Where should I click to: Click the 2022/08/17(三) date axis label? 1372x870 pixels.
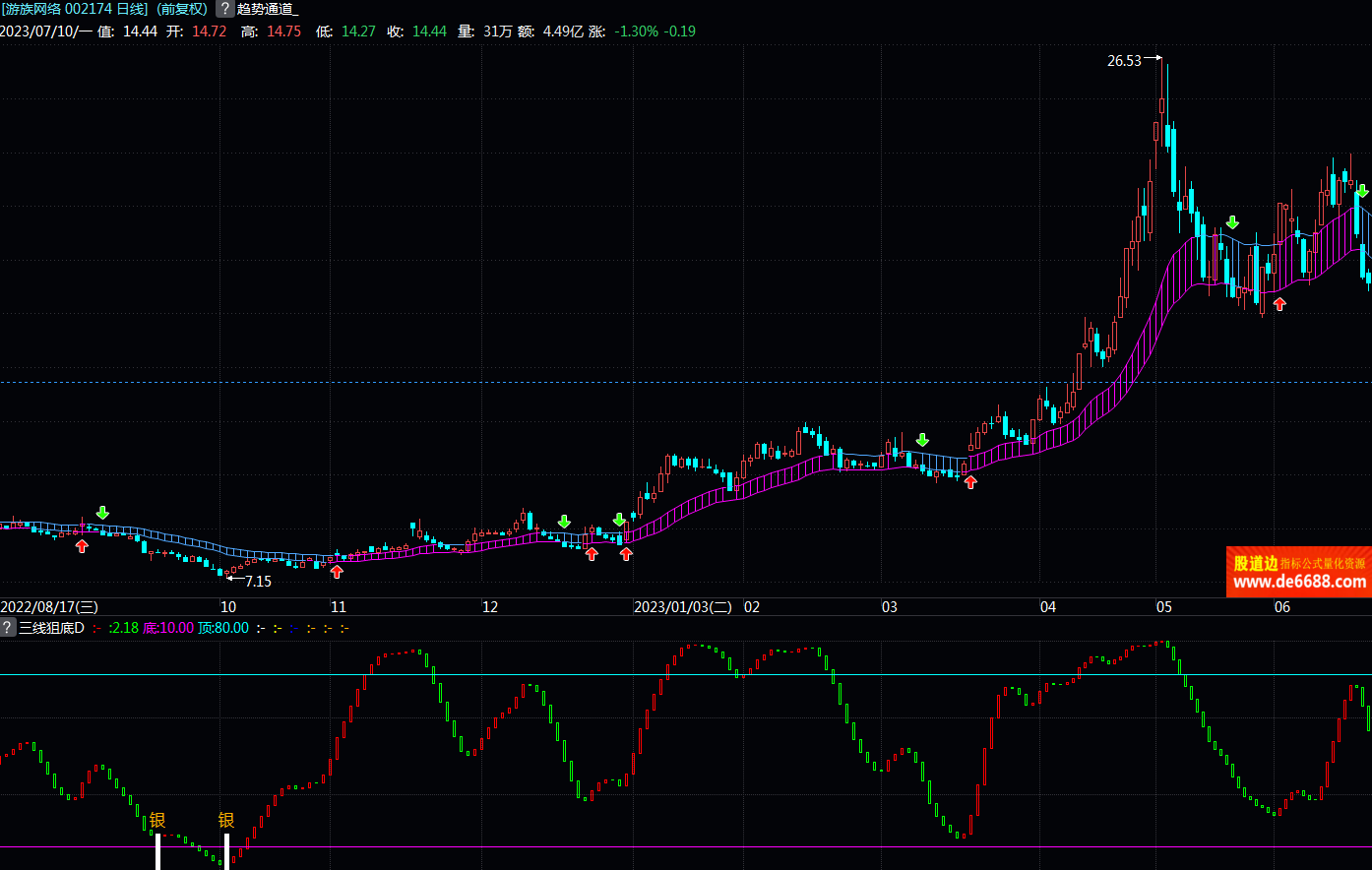49,607
